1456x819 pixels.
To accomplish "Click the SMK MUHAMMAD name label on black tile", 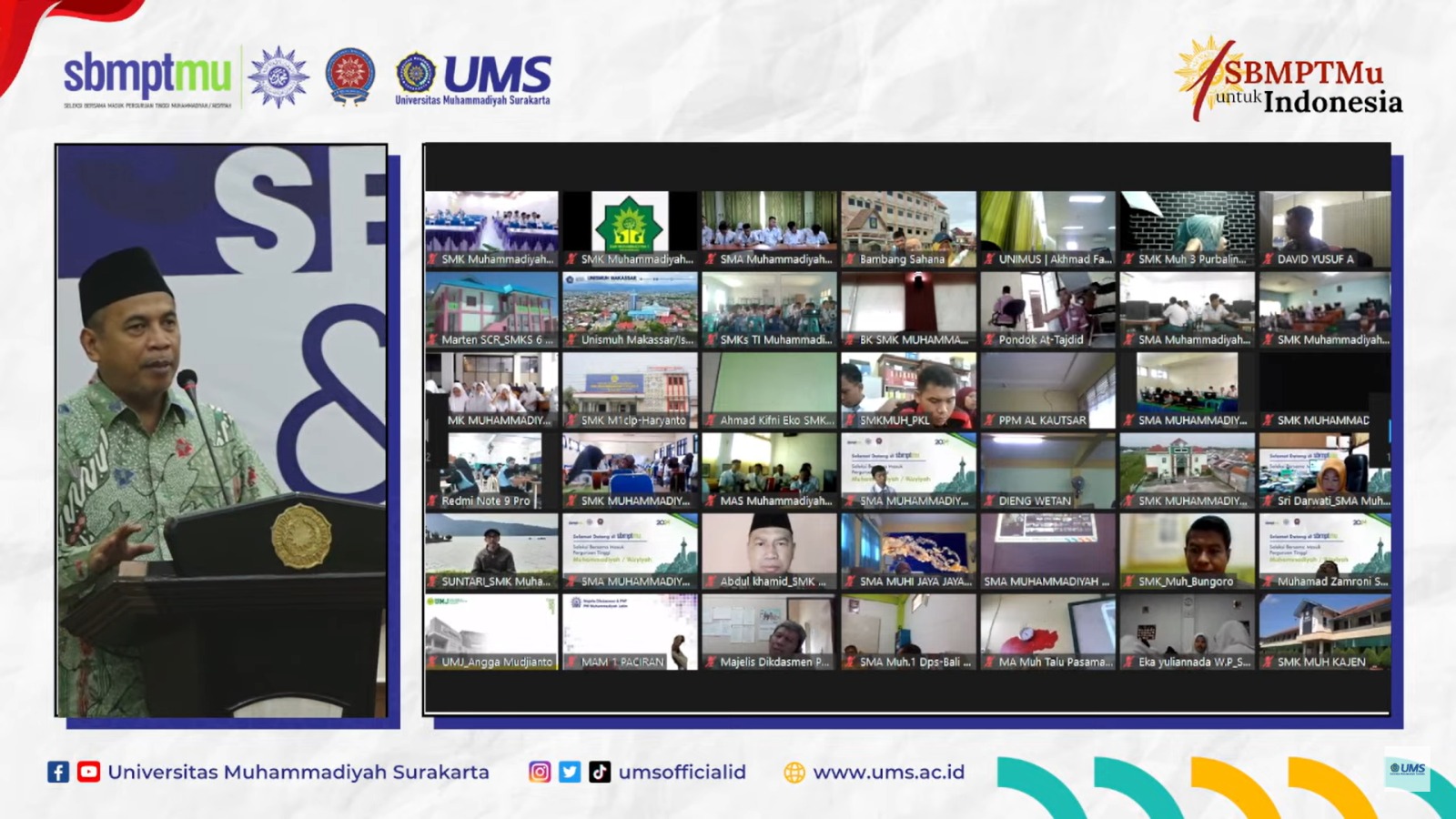I will [1323, 420].
